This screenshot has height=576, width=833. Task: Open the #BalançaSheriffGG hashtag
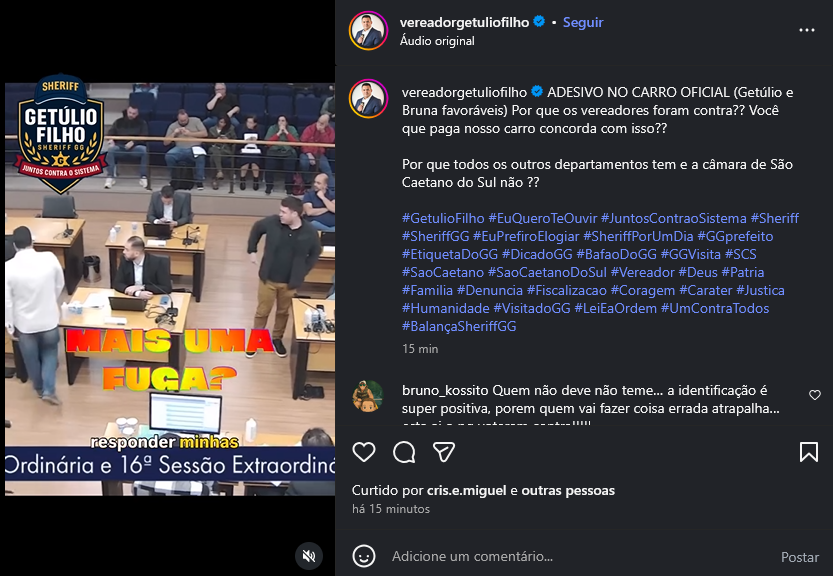pos(459,326)
